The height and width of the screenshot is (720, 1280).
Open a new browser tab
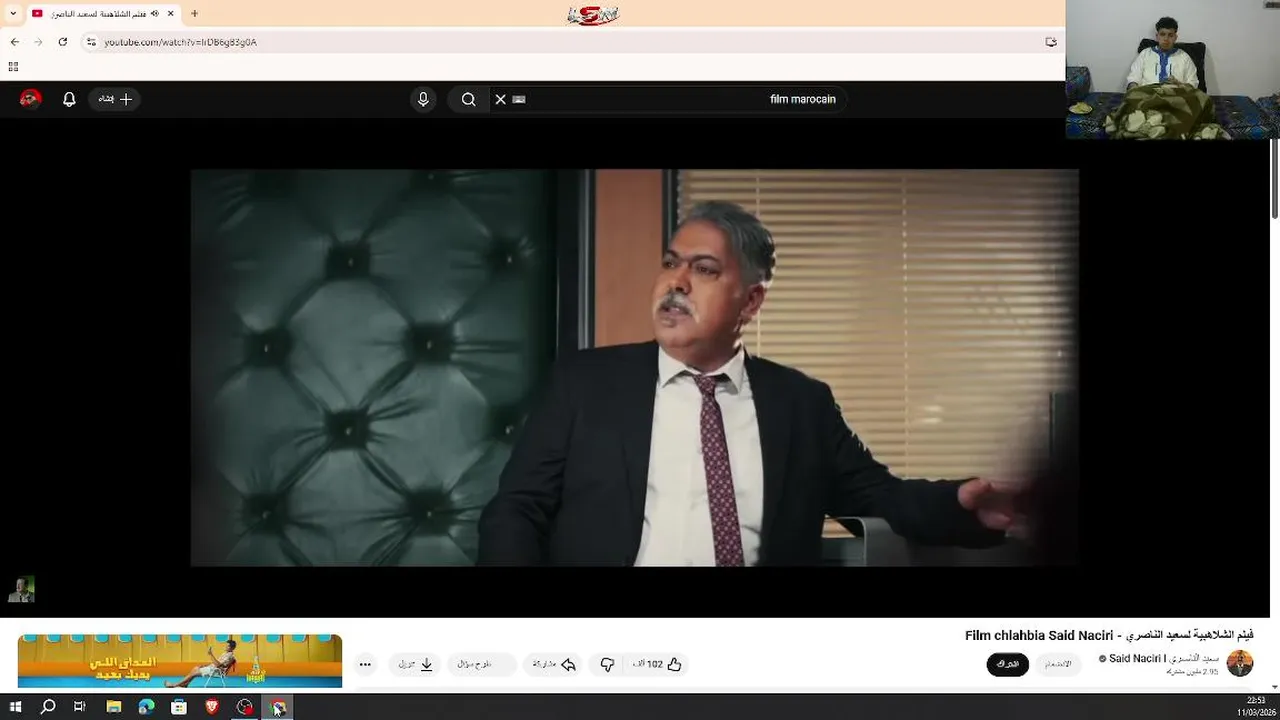(194, 13)
